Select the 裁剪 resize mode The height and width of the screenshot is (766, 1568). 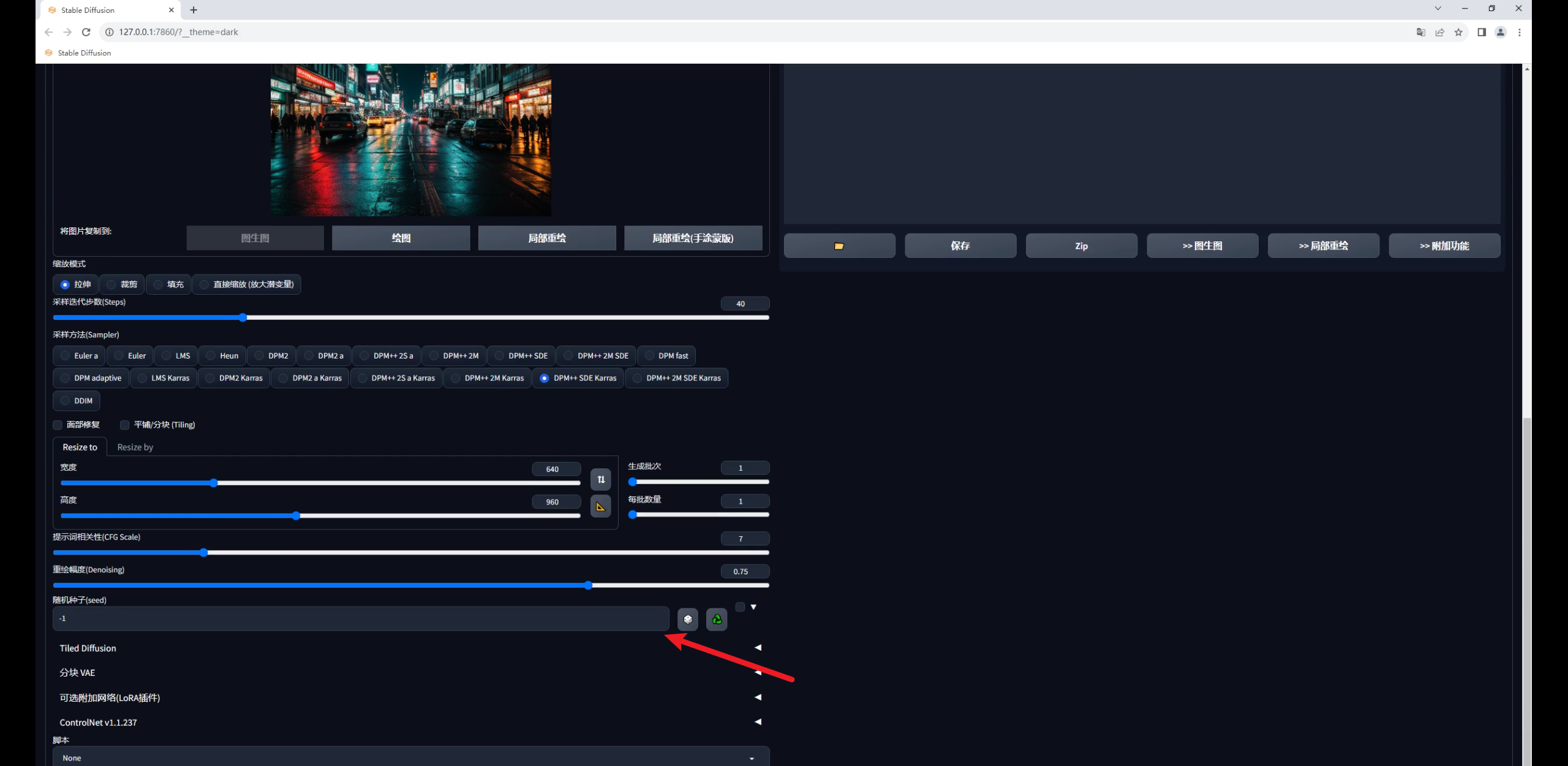(122, 284)
